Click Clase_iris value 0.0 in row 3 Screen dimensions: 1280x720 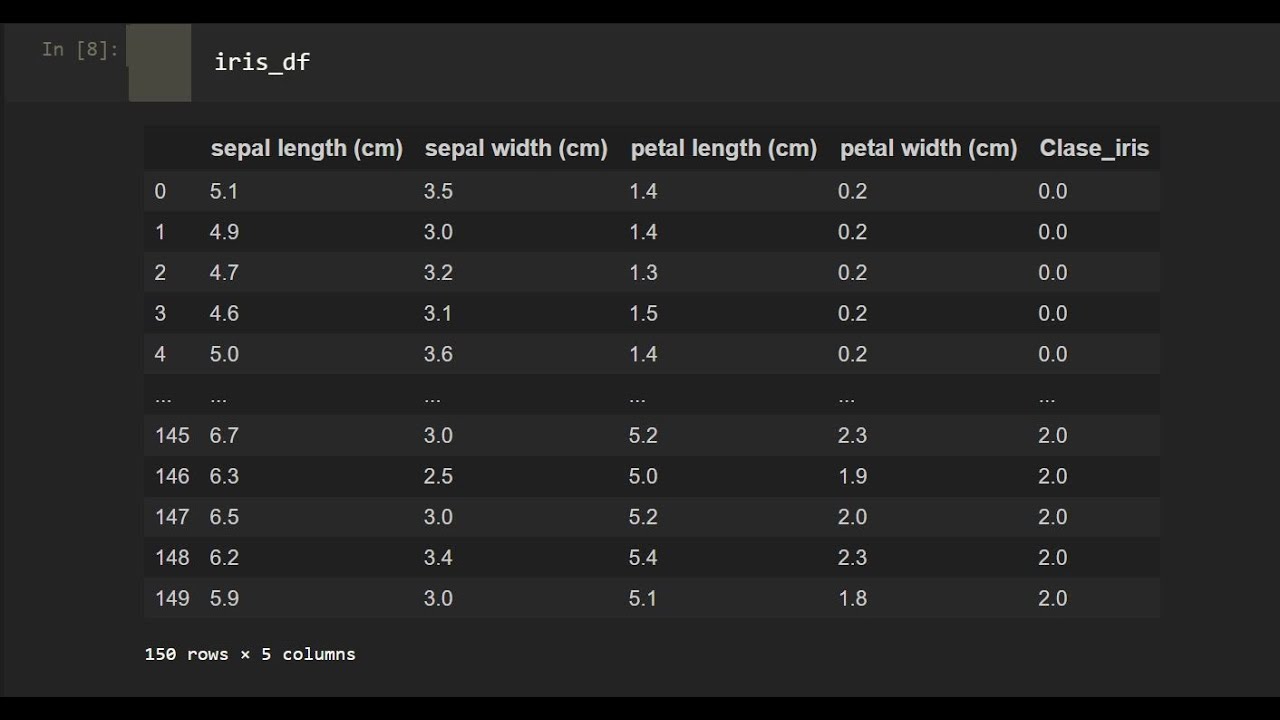(x=1052, y=313)
